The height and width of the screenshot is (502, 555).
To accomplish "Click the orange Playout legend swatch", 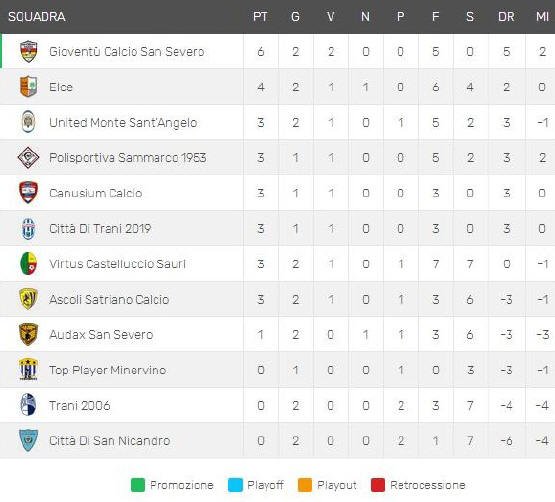I will (x=305, y=485).
